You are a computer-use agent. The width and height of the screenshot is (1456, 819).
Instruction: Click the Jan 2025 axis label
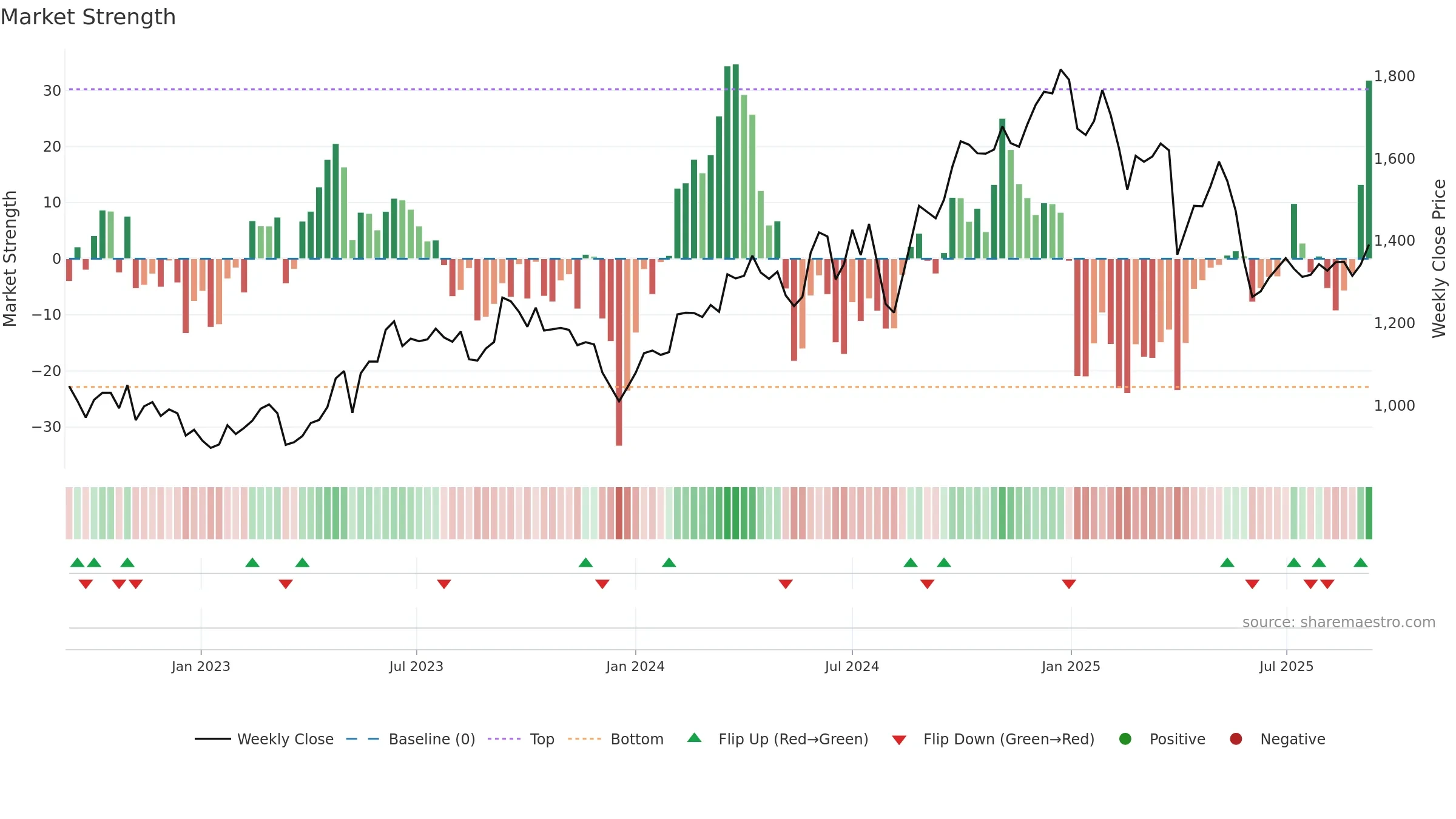(1071, 666)
